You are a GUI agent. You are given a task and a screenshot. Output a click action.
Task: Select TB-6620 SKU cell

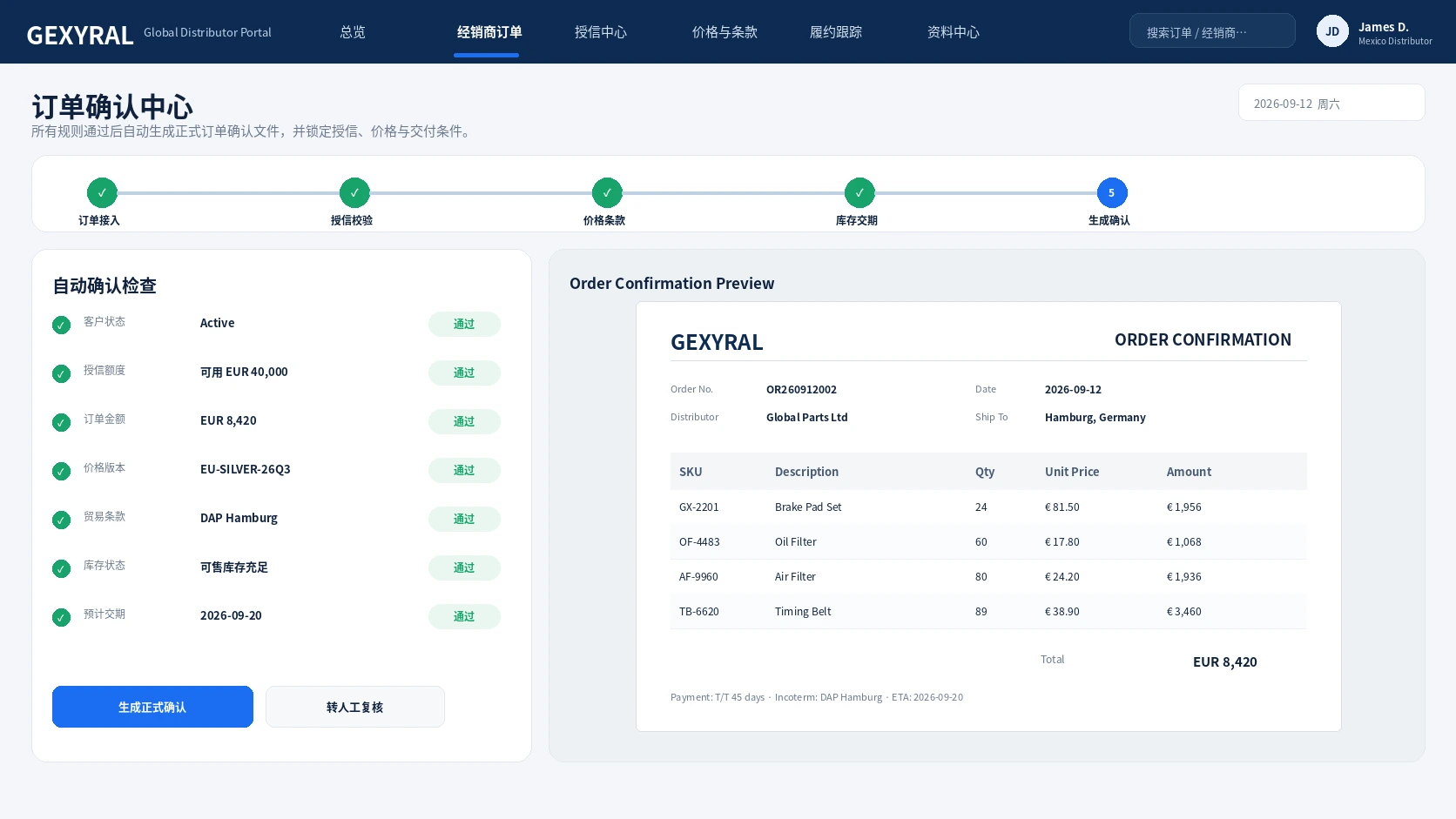point(699,612)
